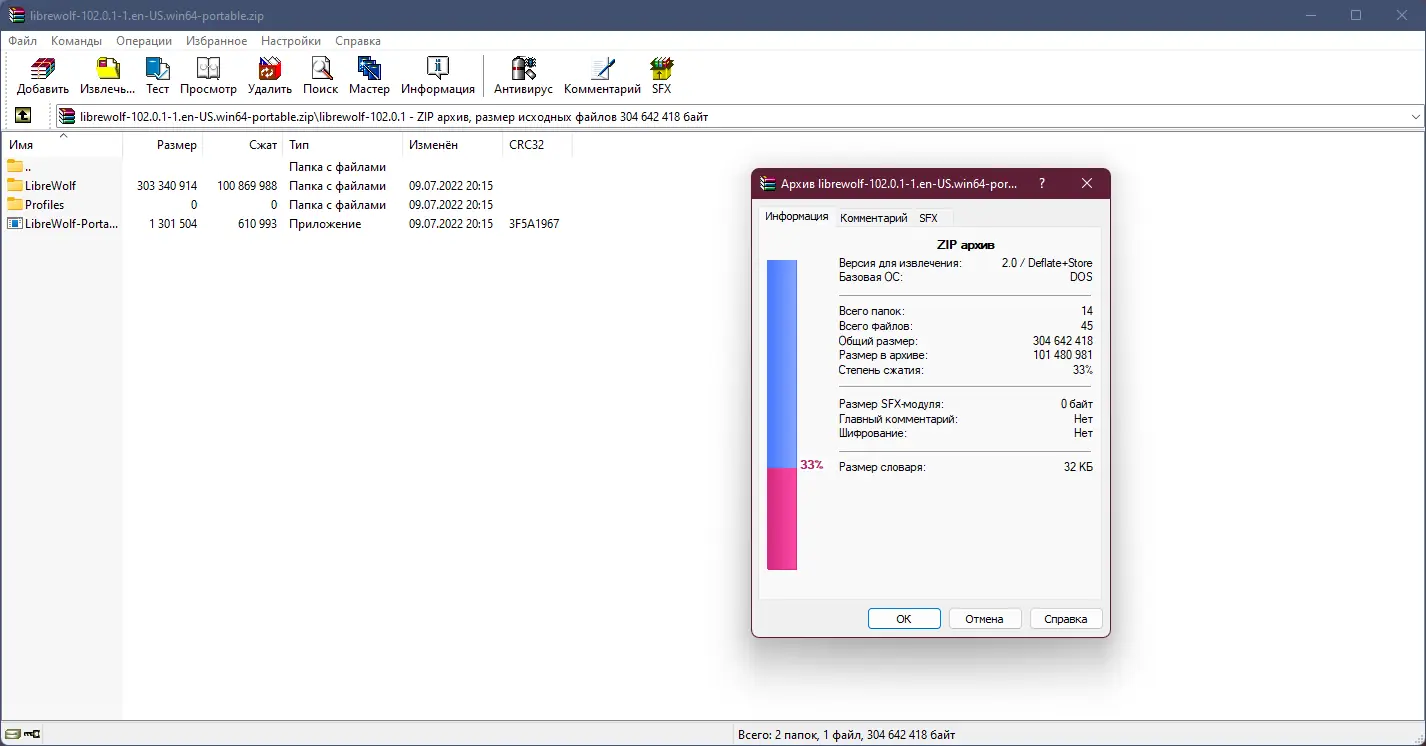Open the Справка menu in the menu bar
1426x746 pixels.
pos(358,41)
